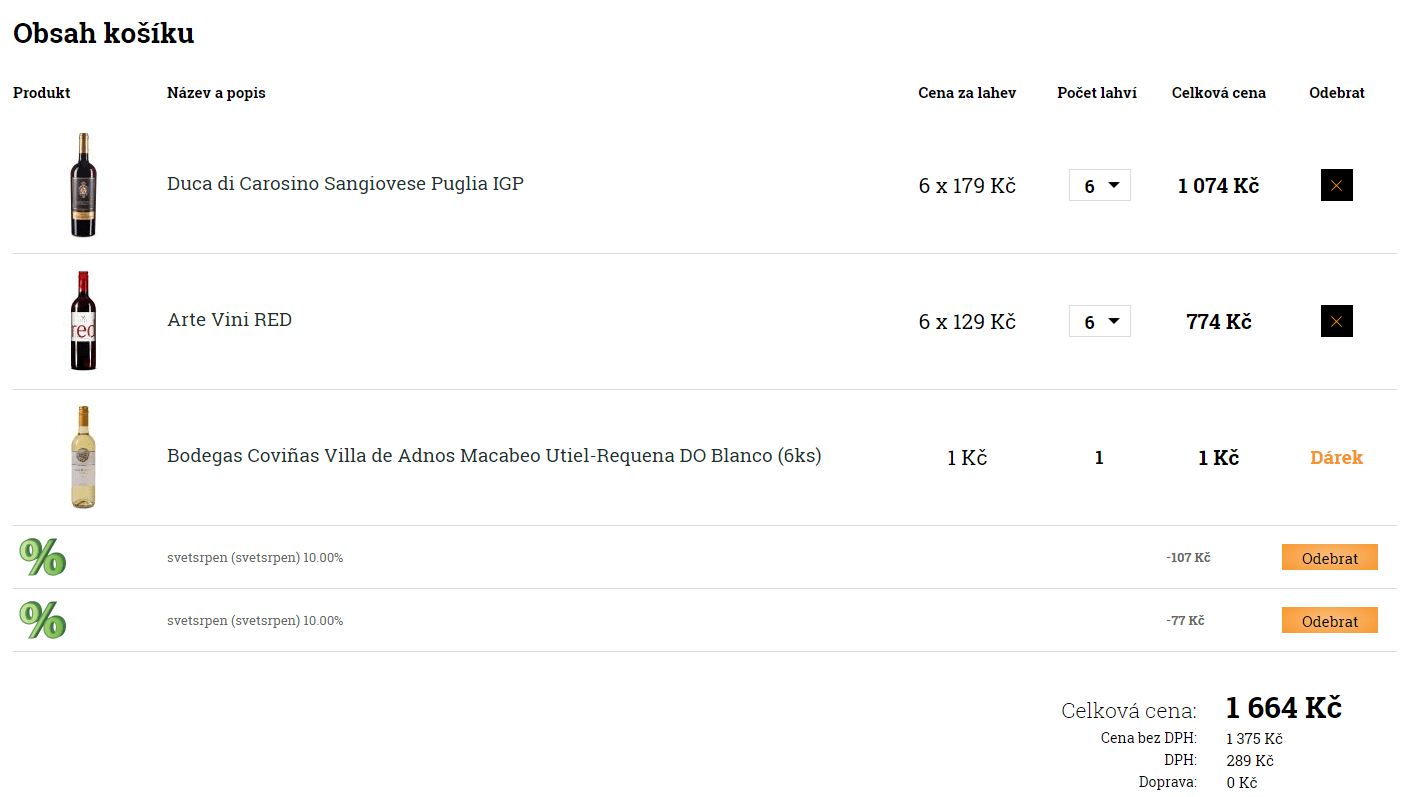The width and height of the screenshot is (1411, 797).
Task: Click Odebrat button for the -107 Kč discount
Action: click(1330, 557)
